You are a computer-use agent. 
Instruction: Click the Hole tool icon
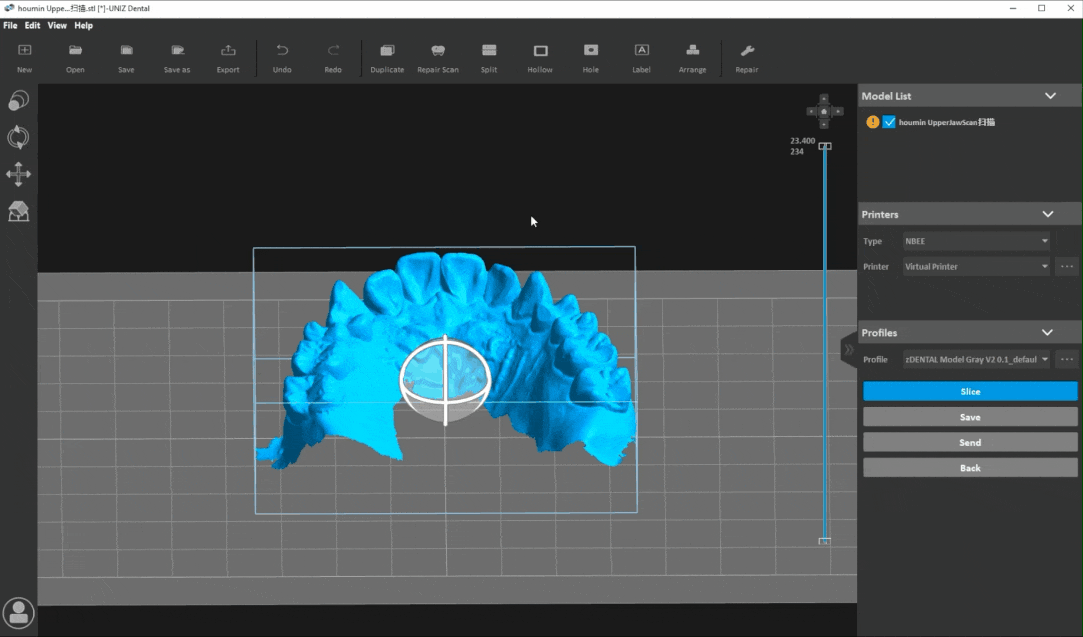(x=591, y=51)
